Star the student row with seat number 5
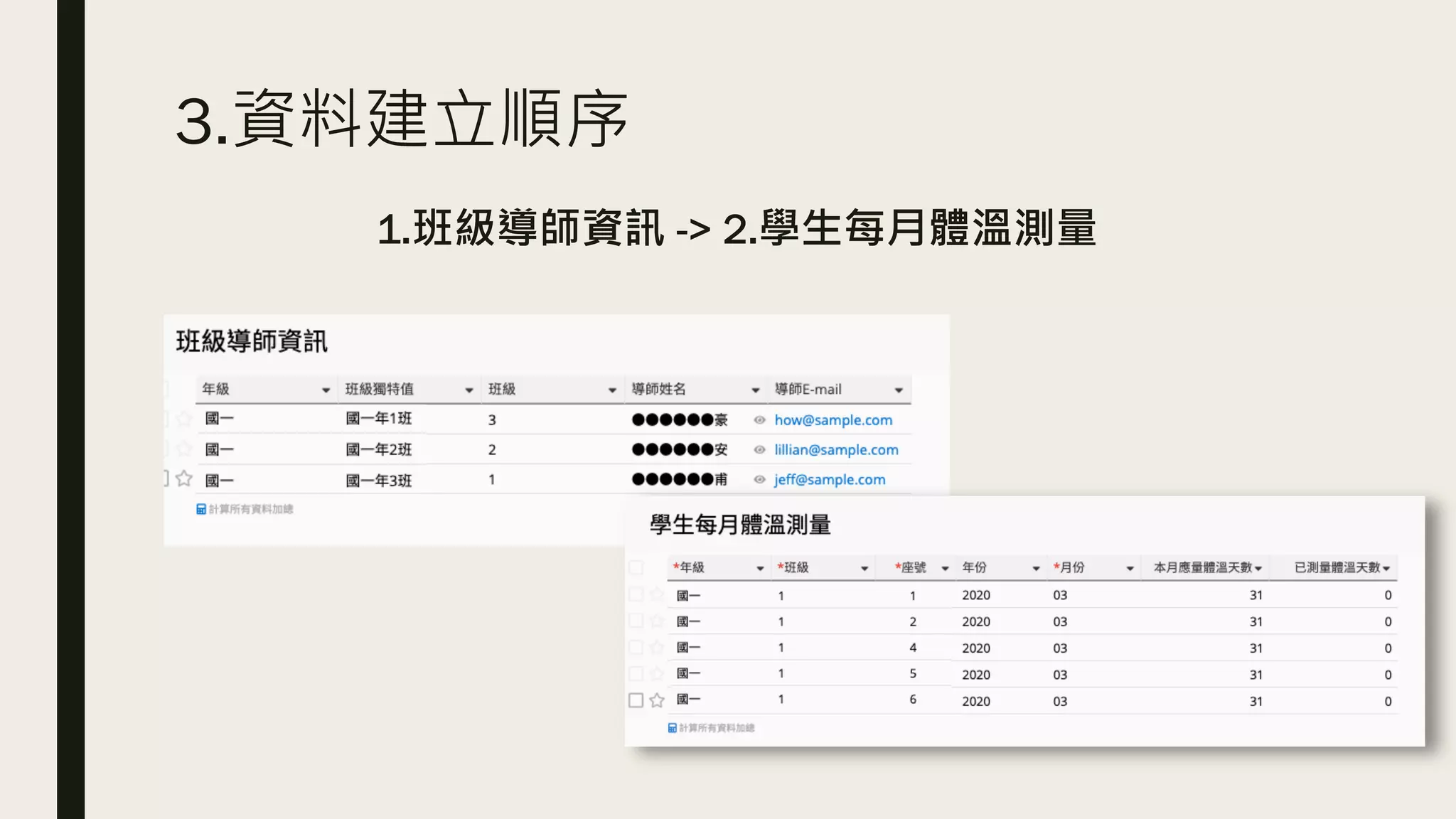Screen dimensions: 1456x819 (x=657, y=673)
